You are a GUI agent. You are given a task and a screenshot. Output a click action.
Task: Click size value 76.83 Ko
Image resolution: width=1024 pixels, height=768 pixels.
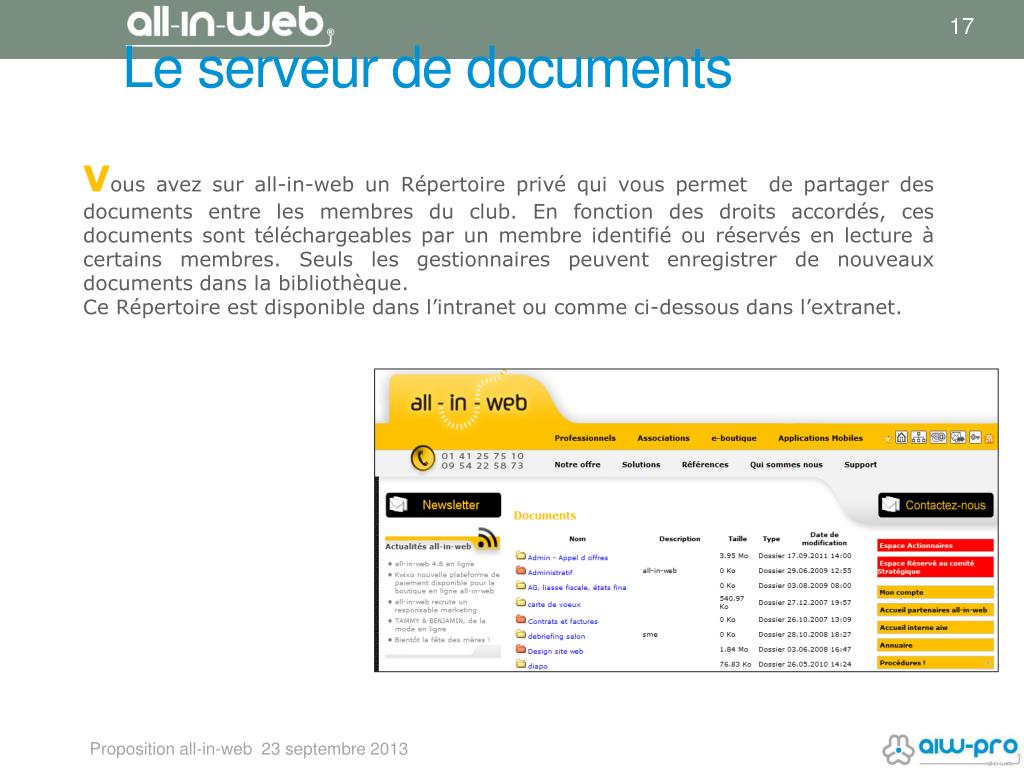click(735, 664)
